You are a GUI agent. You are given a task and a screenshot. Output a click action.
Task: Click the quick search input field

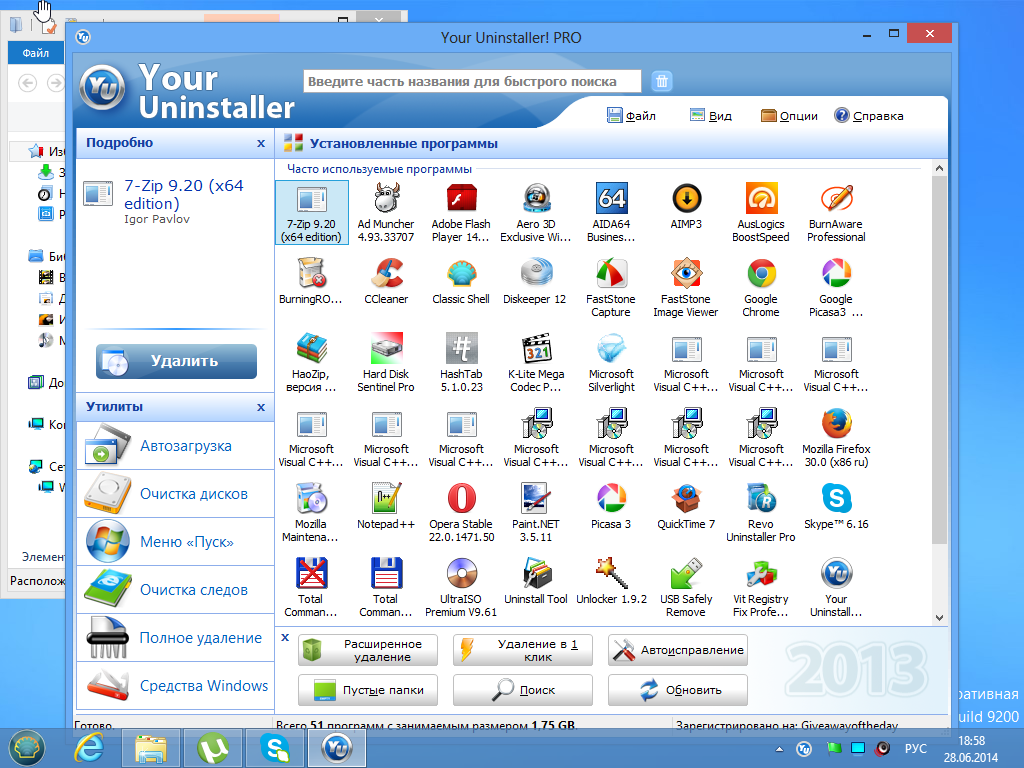[472, 82]
